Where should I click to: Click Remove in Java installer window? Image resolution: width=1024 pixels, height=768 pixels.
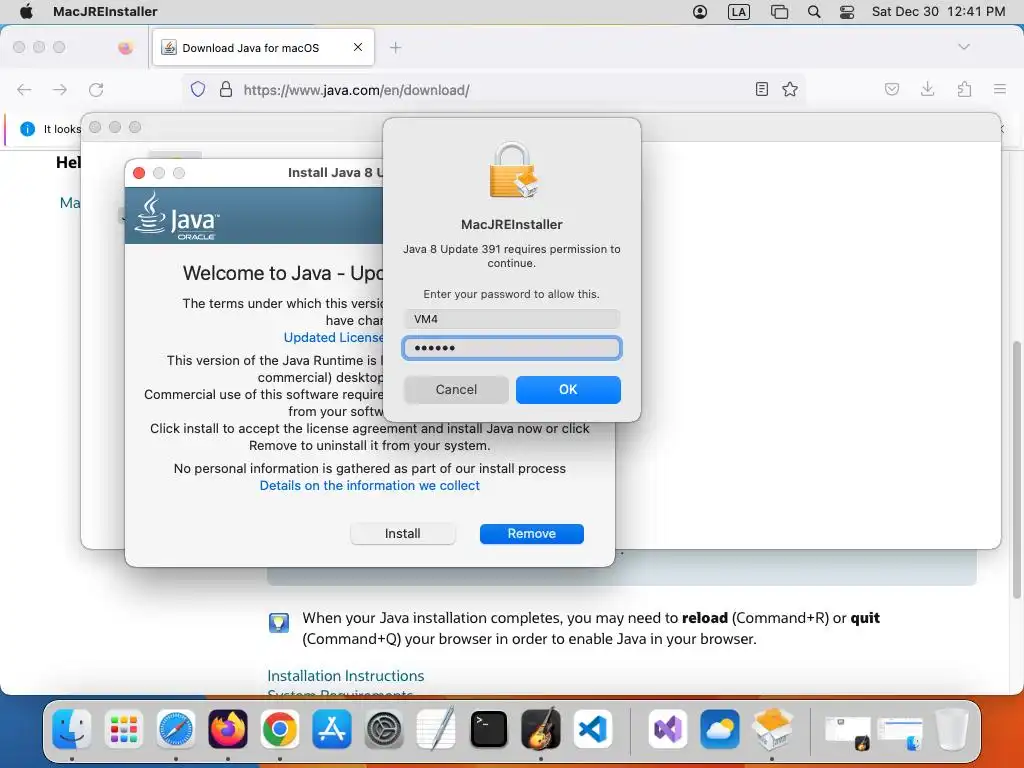tap(532, 534)
